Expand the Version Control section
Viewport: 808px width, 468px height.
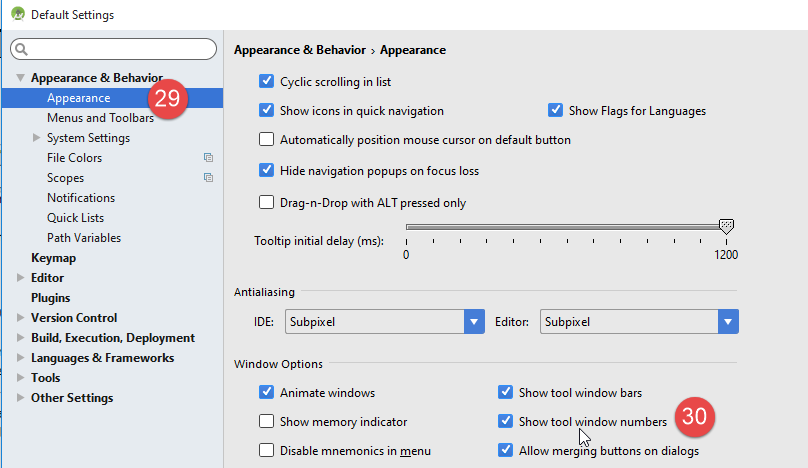pos(21,318)
